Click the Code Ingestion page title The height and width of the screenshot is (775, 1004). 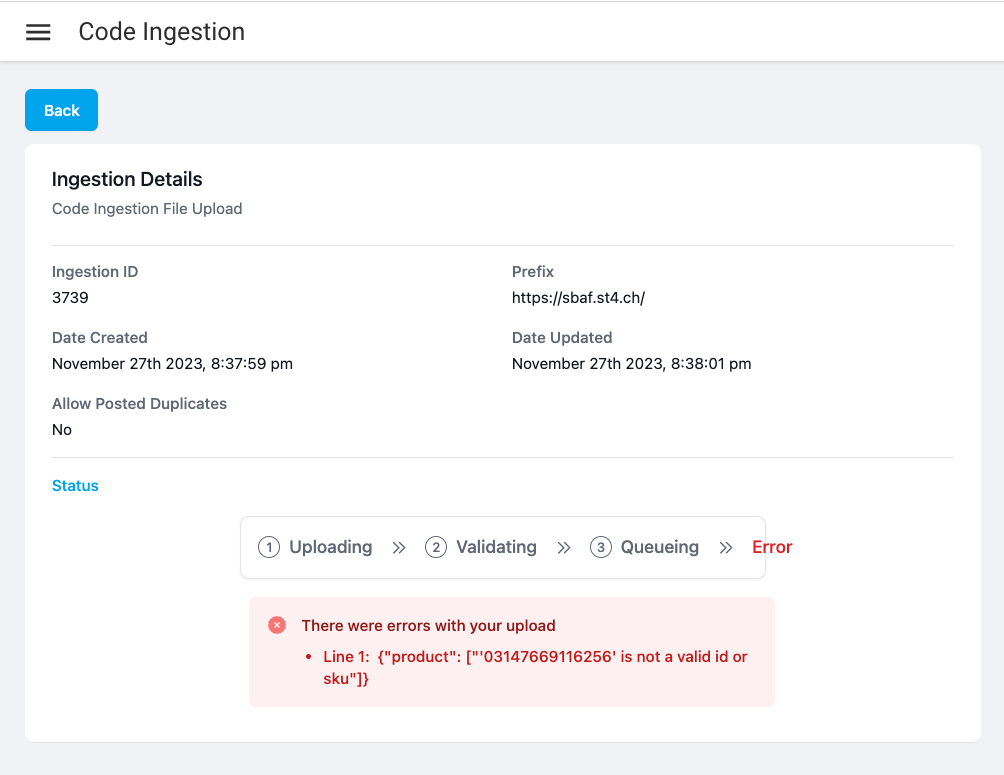click(162, 32)
